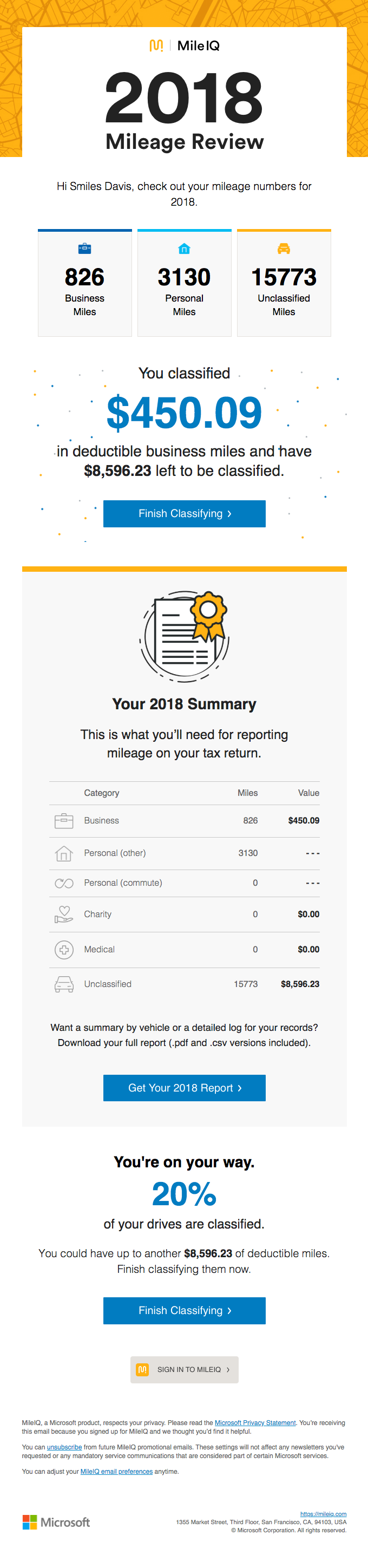The width and height of the screenshot is (368, 1568).
Task: Select the car icon beside Unclassified row
Action: coord(63,984)
